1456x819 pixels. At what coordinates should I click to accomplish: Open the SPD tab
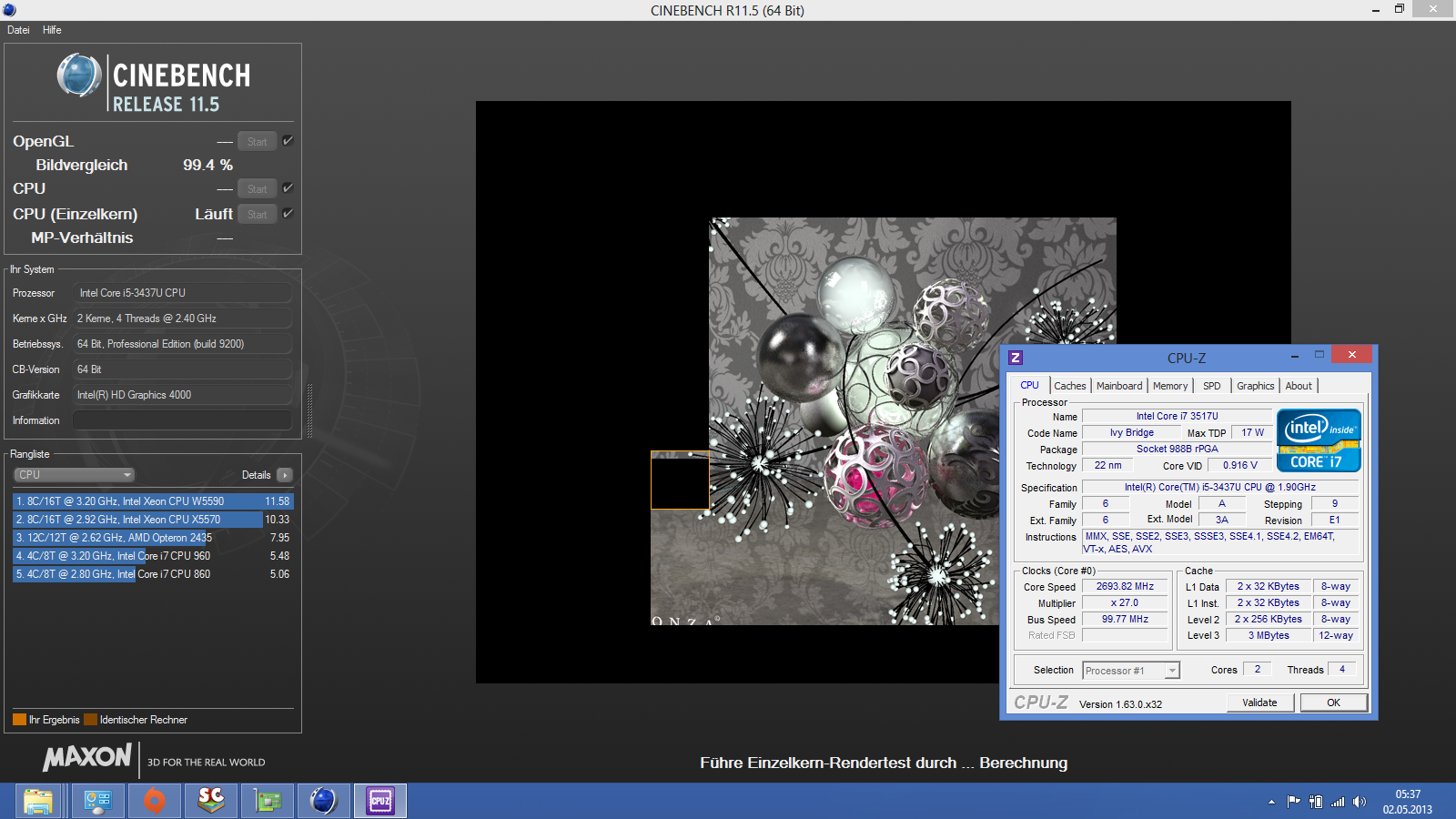pyautogui.click(x=1212, y=386)
